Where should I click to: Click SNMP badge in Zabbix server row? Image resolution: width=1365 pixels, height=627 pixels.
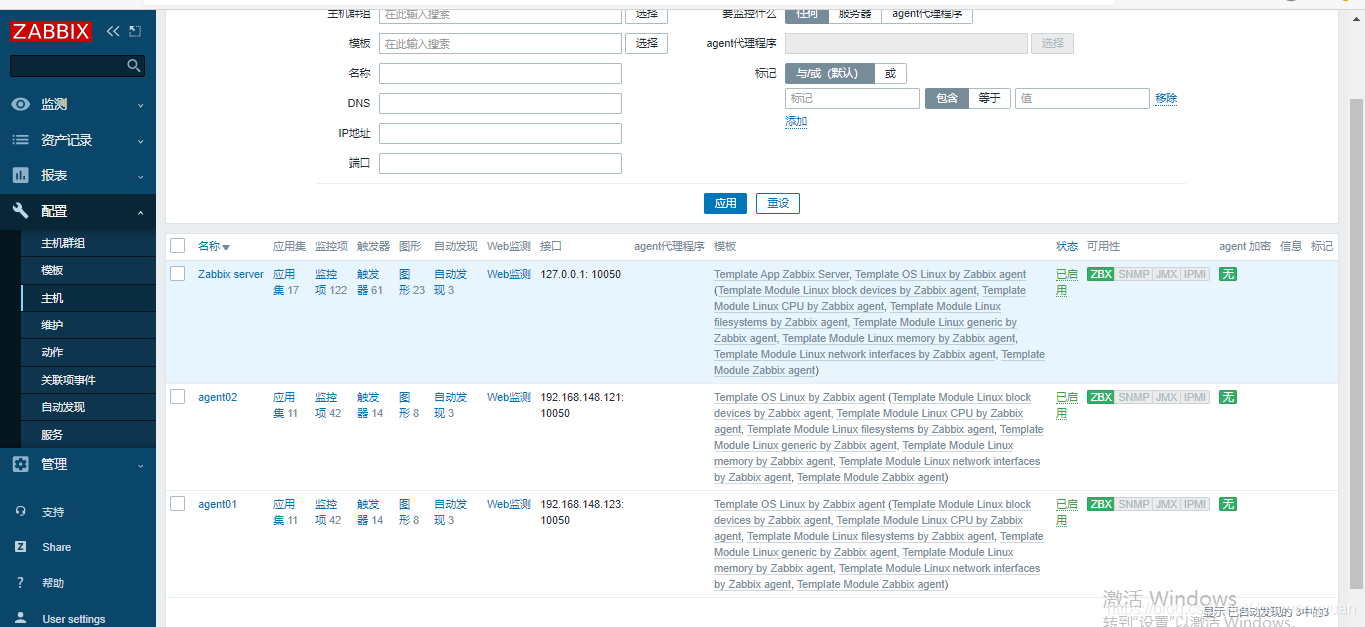1133,274
